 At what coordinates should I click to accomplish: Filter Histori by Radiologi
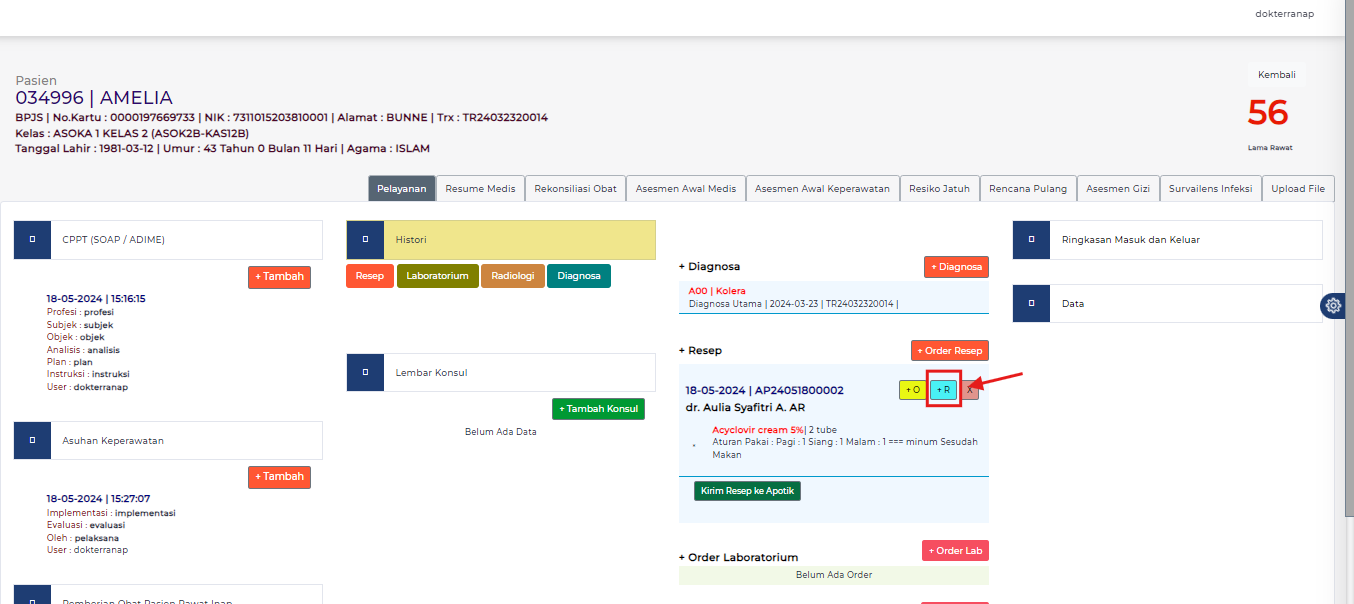click(x=512, y=275)
